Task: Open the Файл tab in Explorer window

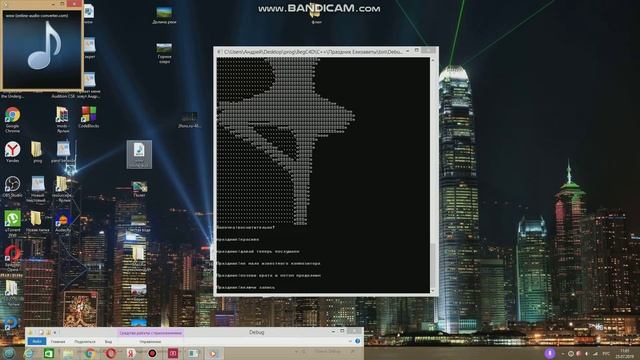Action: click(x=36, y=341)
